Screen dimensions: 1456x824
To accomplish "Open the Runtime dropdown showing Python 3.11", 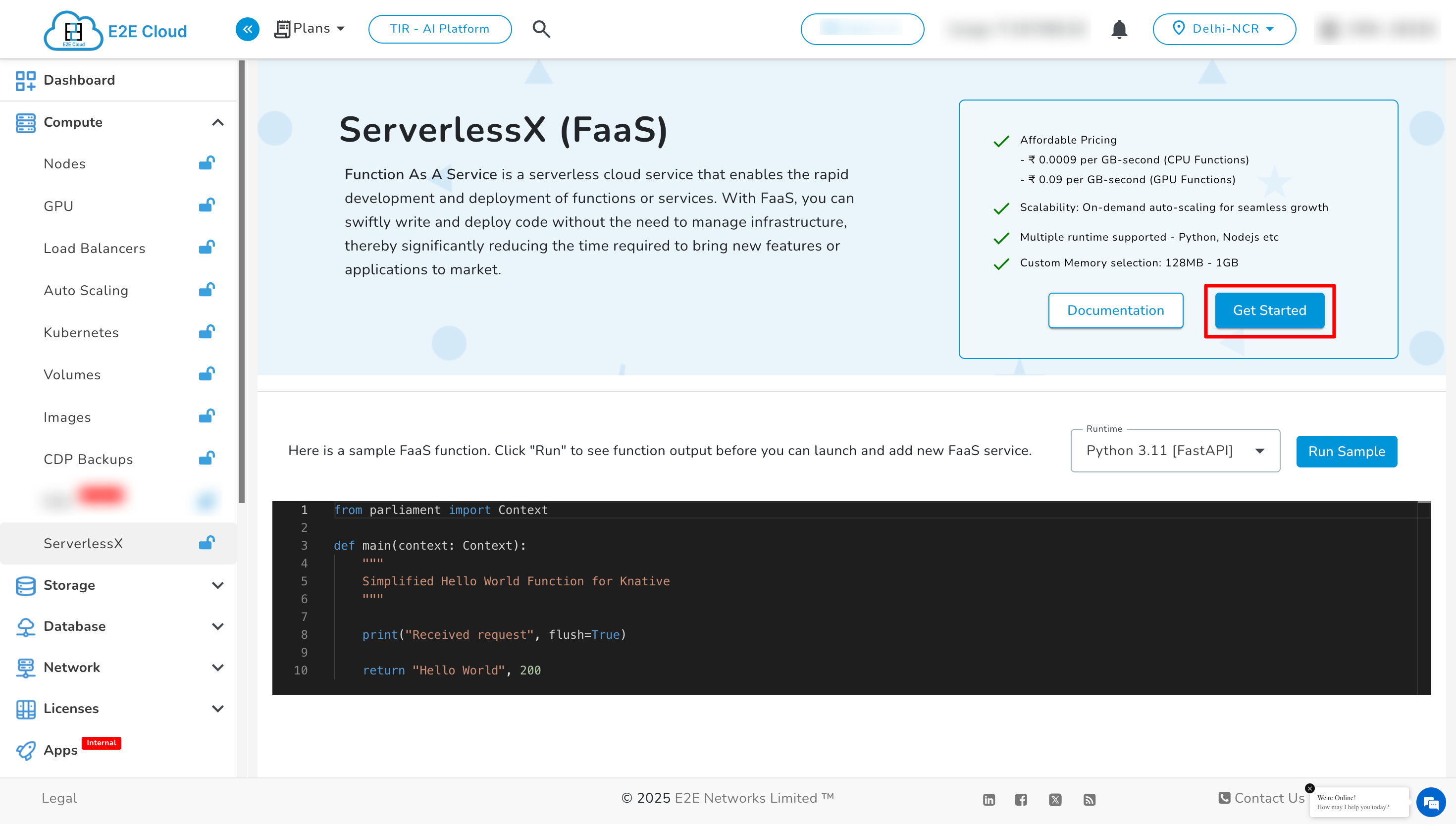I will (x=1175, y=451).
